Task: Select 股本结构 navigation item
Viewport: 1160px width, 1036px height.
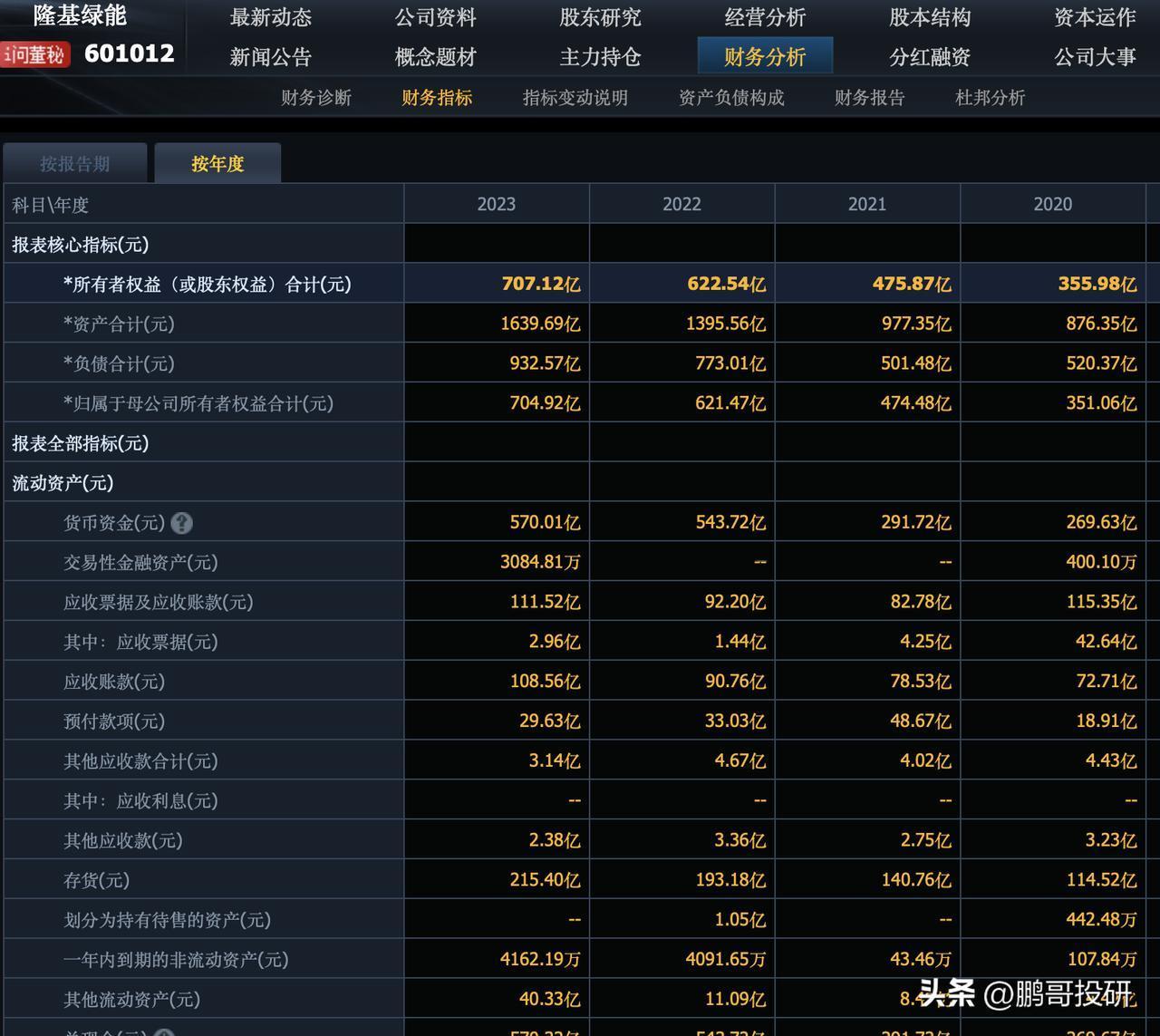Action: [931, 17]
